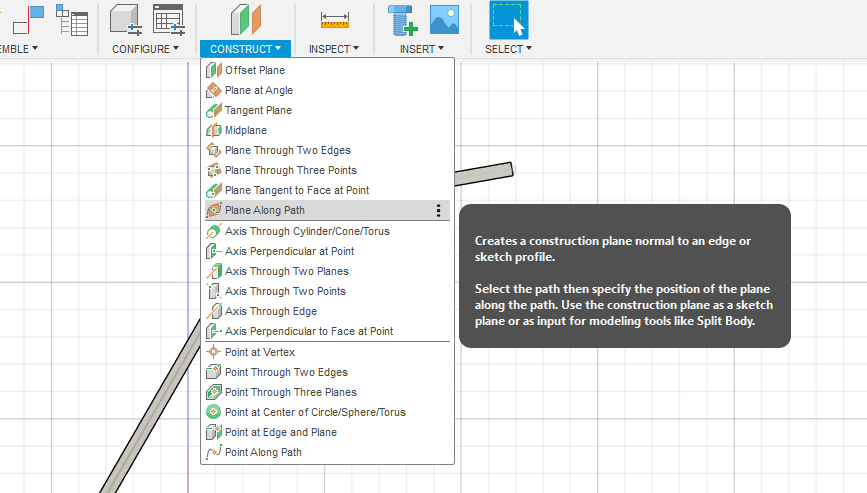Open the INSPECT dropdown menu
867x493 pixels.
click(x=334, y=49)
